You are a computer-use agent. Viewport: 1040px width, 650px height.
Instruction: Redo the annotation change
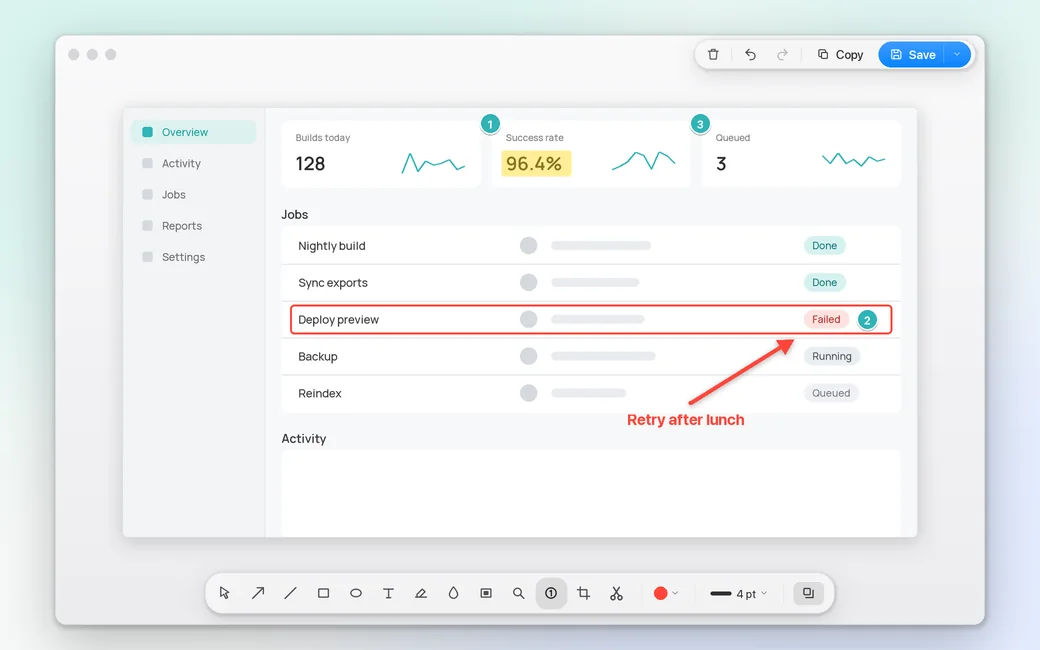[x=783, y=54]
